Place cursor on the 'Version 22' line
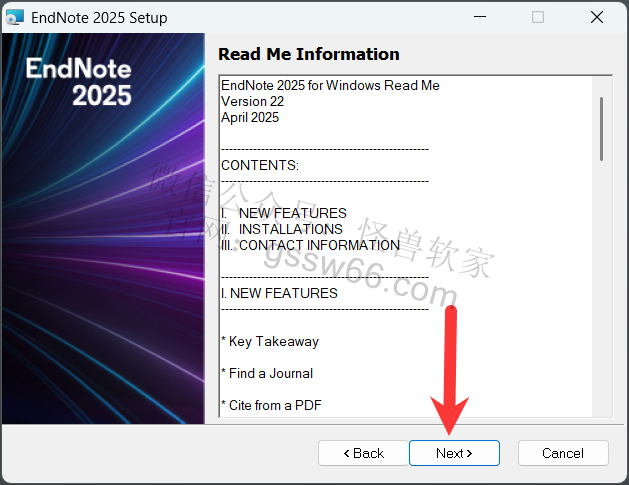The height and width of the screenshot is (485, 629). coord(252,101)
